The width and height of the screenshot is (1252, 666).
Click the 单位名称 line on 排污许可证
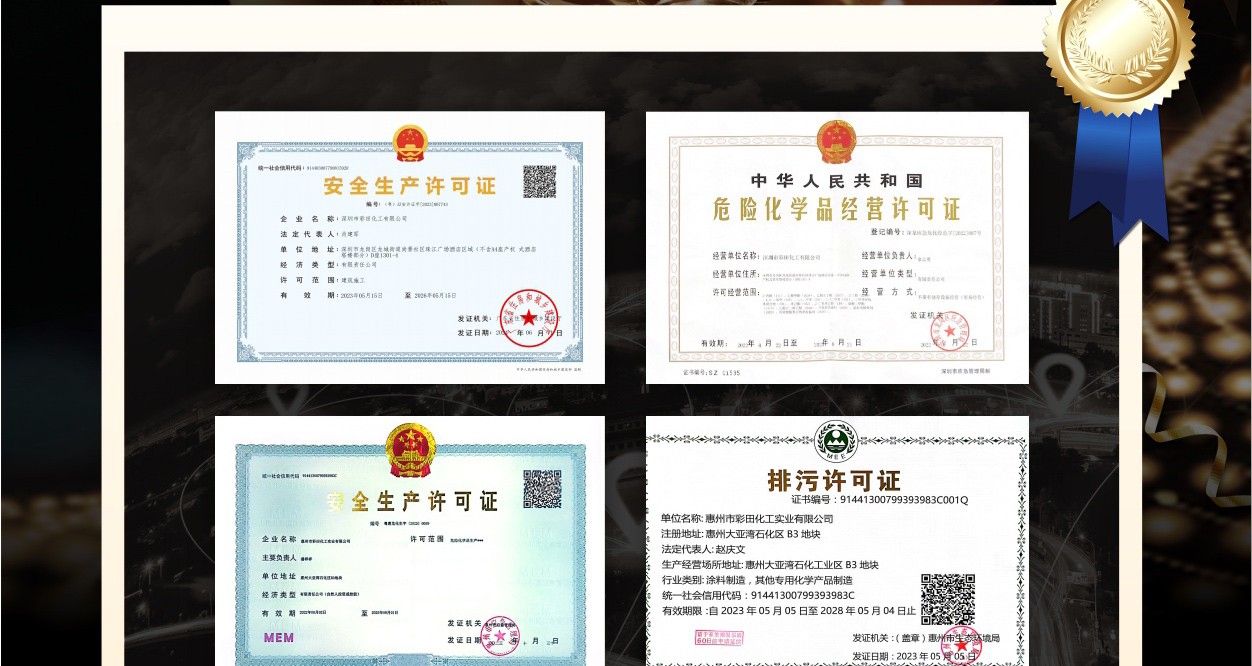[746, 519]
